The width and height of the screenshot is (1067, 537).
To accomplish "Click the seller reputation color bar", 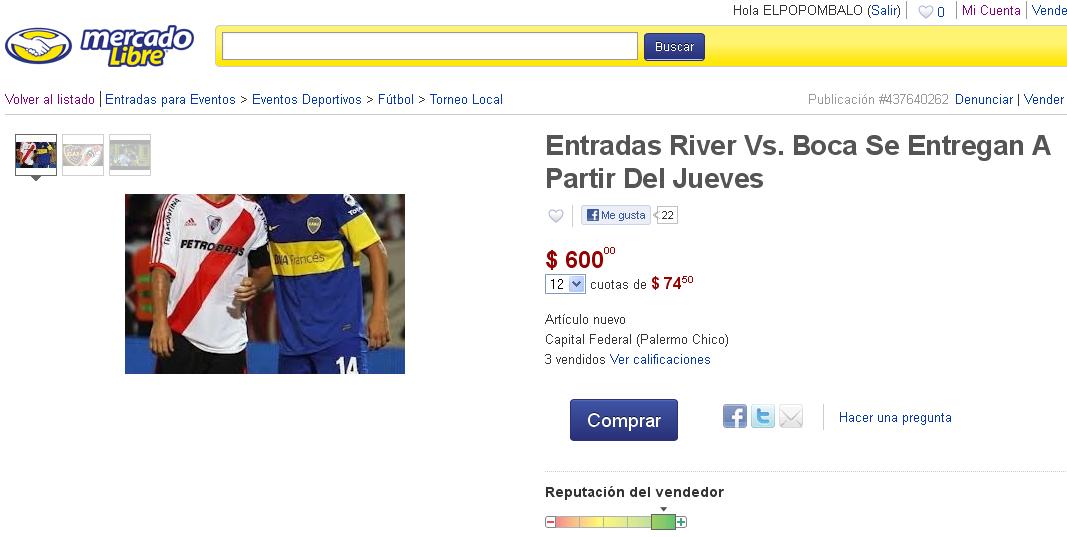I will (x=616, y=522).
